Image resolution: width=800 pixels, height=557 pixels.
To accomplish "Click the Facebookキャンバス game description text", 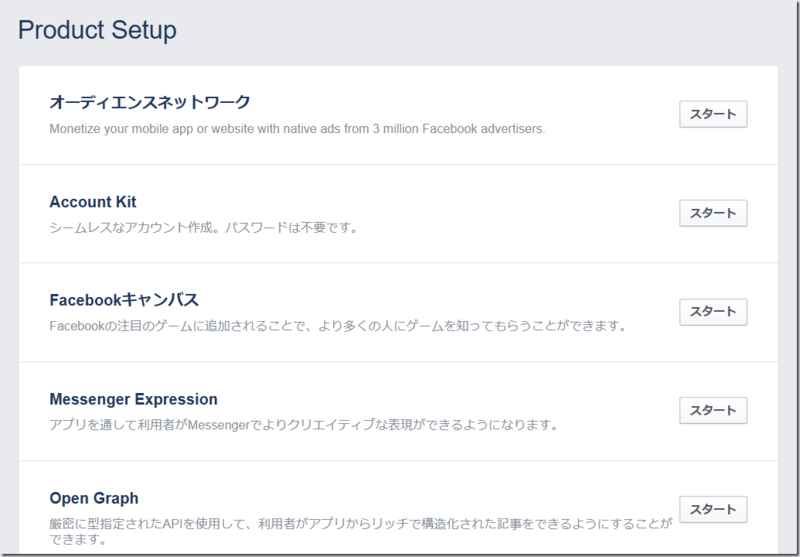I will click(338, 326).
